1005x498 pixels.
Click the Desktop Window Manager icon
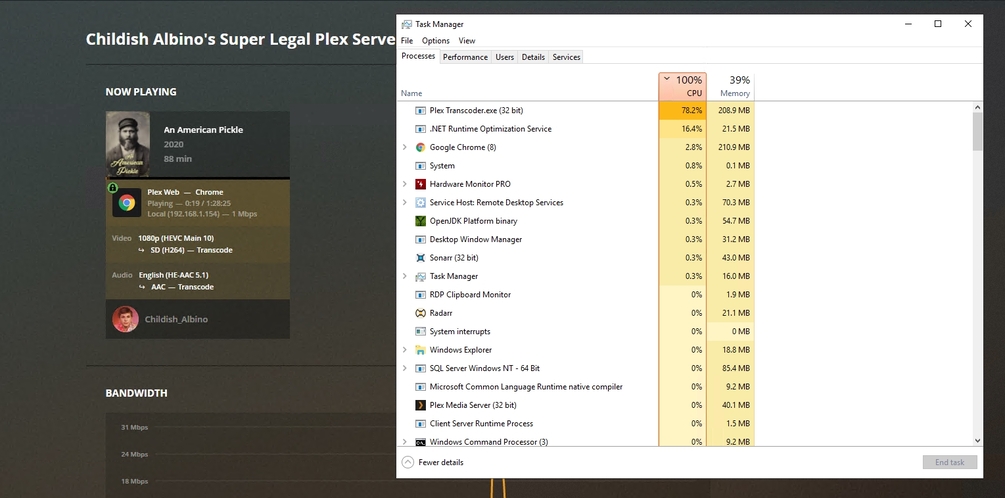(x=420, y=240)
